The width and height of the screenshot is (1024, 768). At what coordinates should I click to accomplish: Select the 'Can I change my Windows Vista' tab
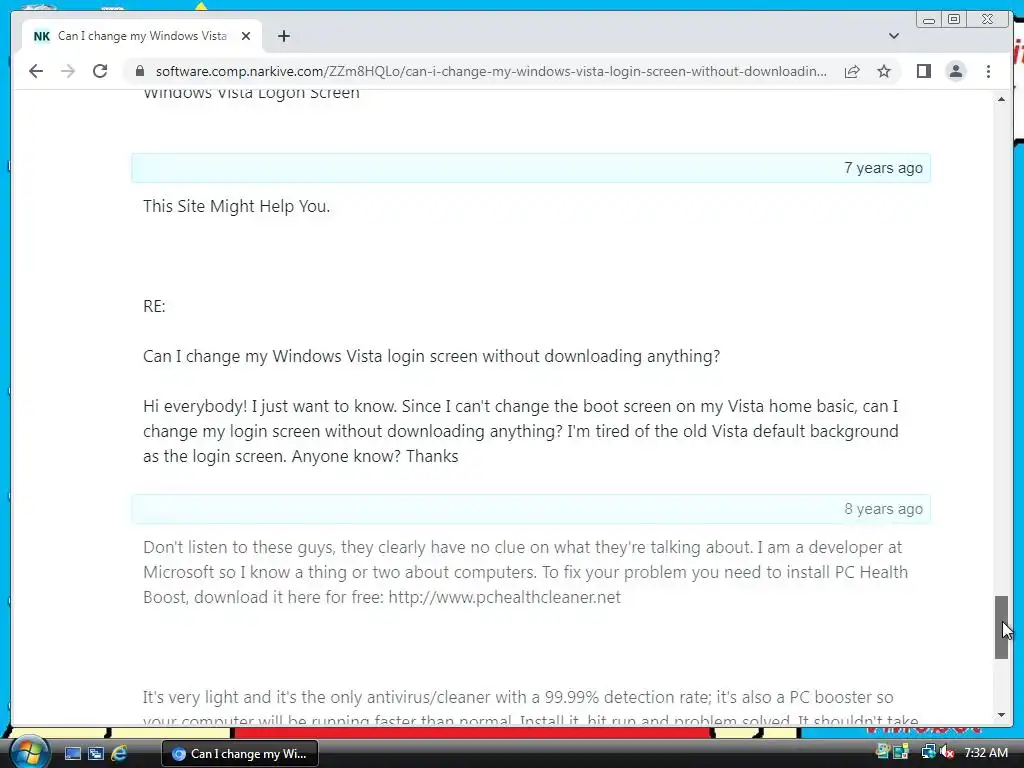pyautogui.click(x=142, y=36)
